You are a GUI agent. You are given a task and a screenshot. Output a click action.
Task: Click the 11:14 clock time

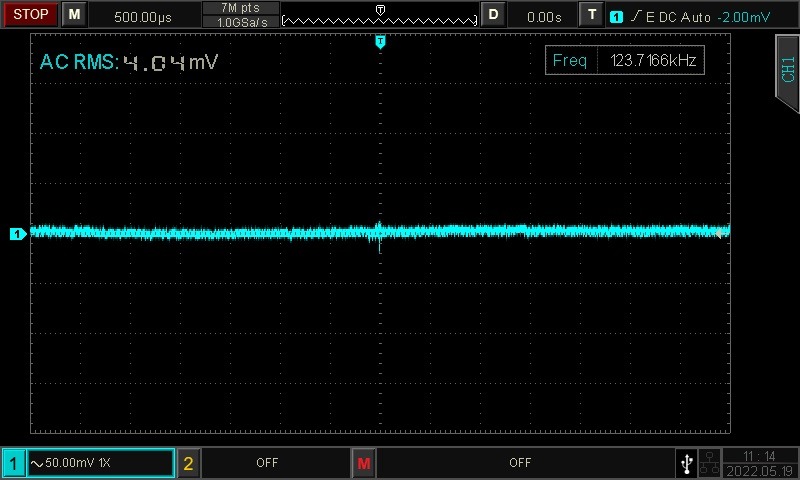(759, 456)
